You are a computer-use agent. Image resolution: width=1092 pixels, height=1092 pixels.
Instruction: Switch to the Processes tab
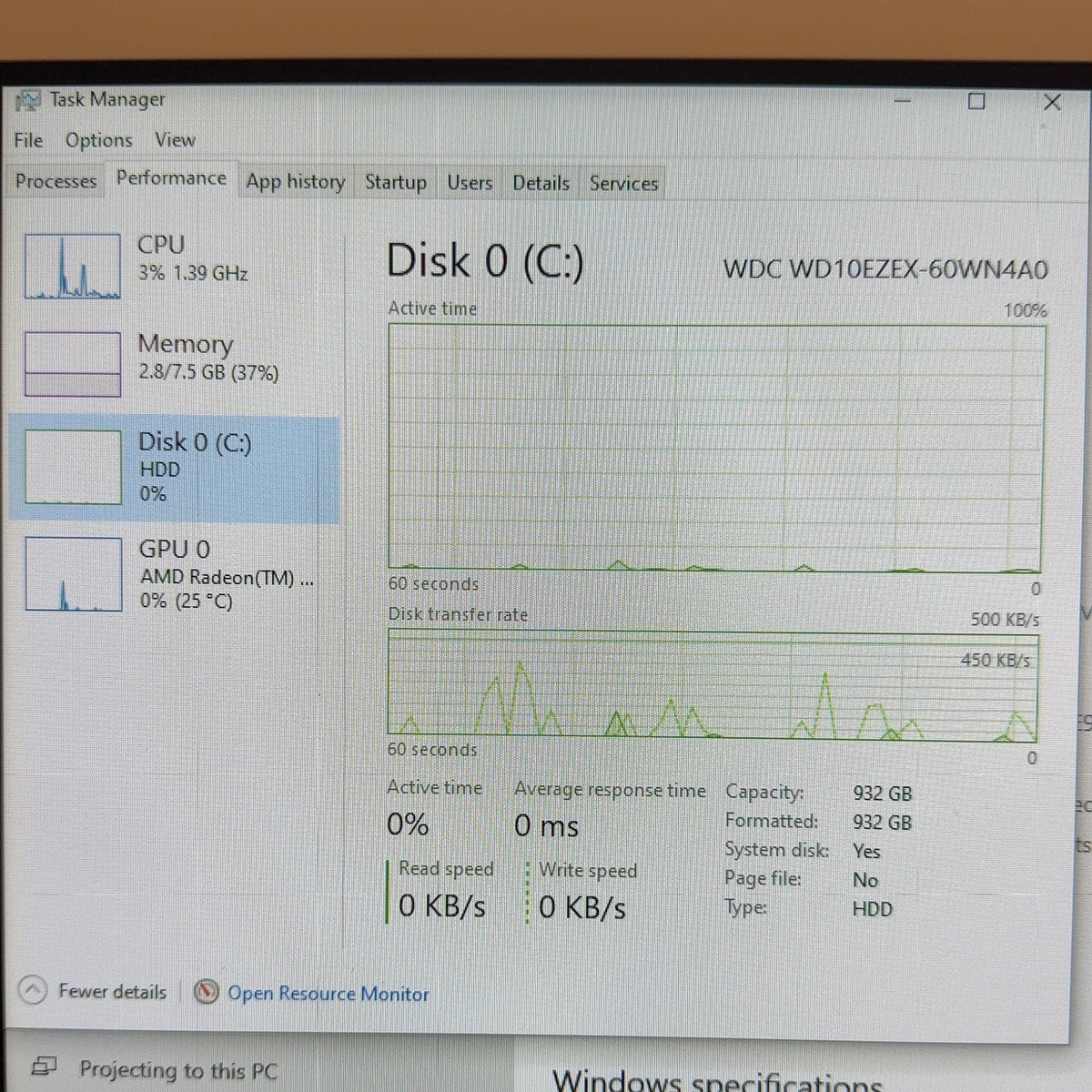pos(56,181)
